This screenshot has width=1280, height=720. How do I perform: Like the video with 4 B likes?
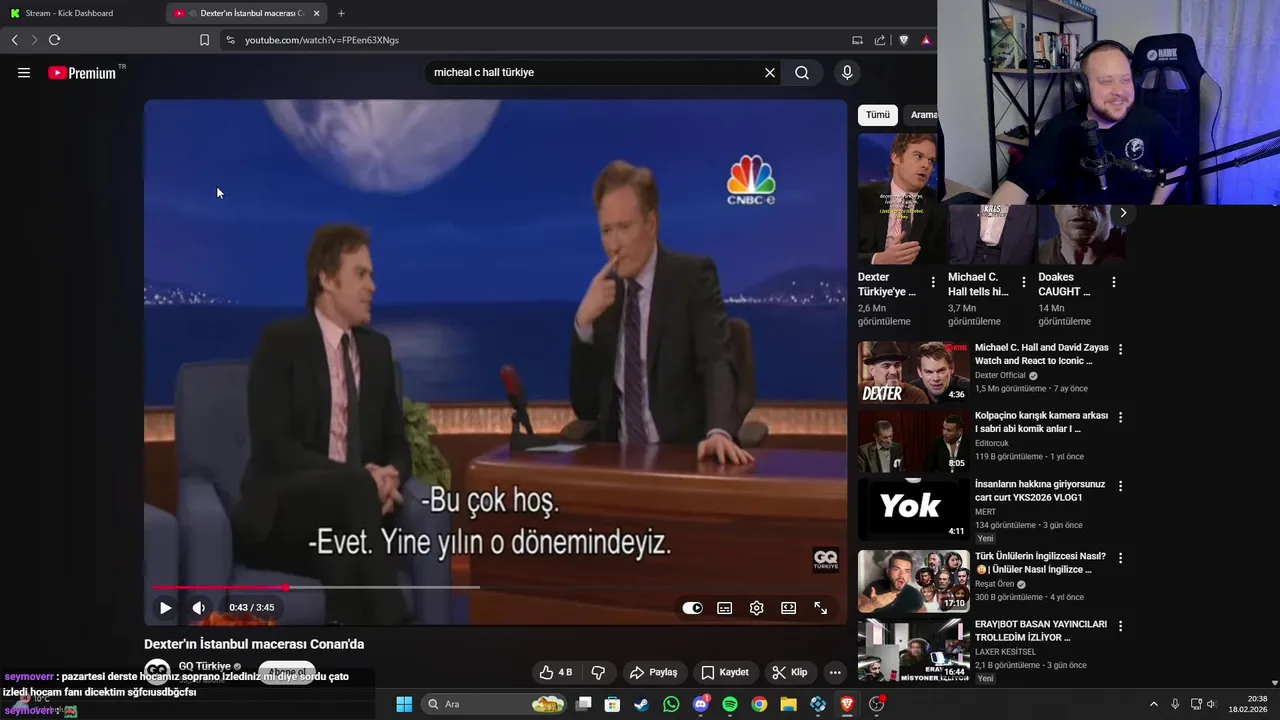[556, 672]
